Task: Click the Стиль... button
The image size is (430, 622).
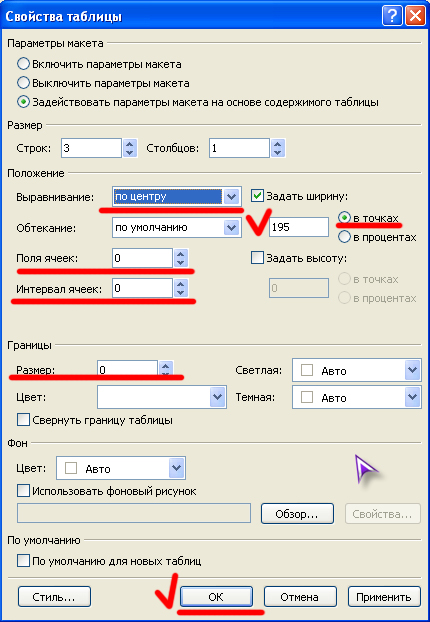Action: [x=54, y=597]
